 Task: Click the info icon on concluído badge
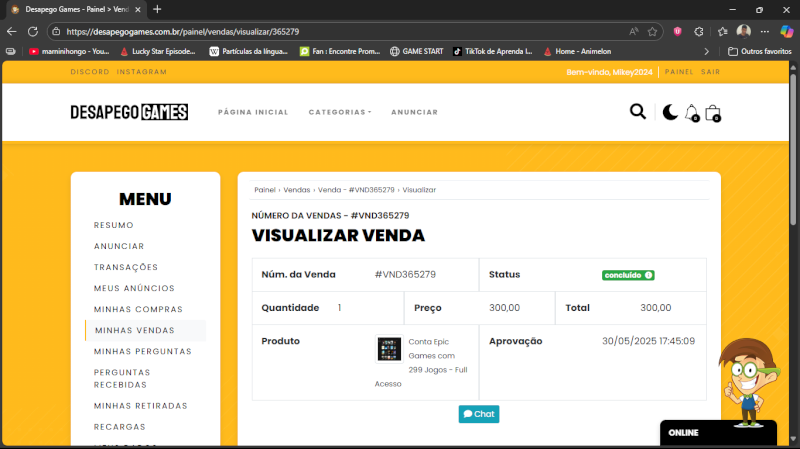(648, 275)
